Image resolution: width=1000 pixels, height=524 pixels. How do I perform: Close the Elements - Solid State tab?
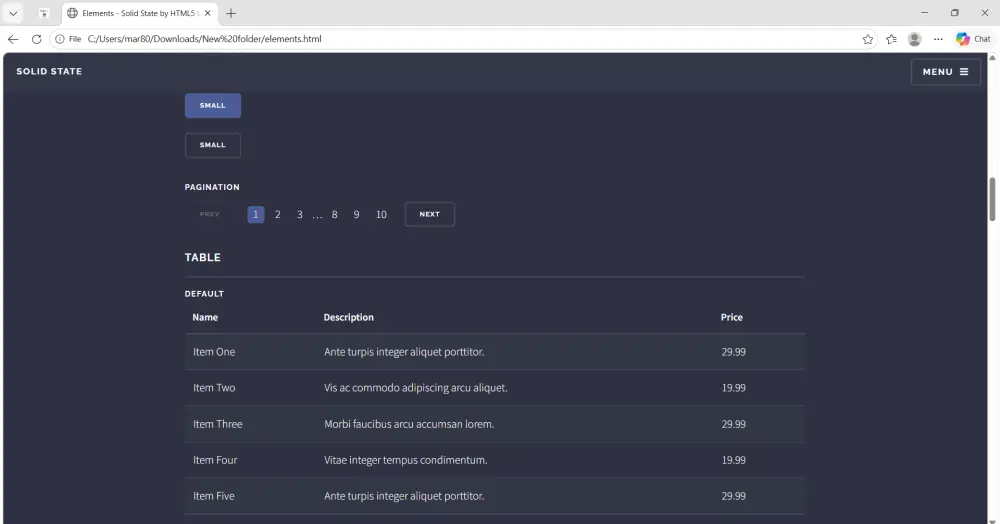[x=207, y=13]
